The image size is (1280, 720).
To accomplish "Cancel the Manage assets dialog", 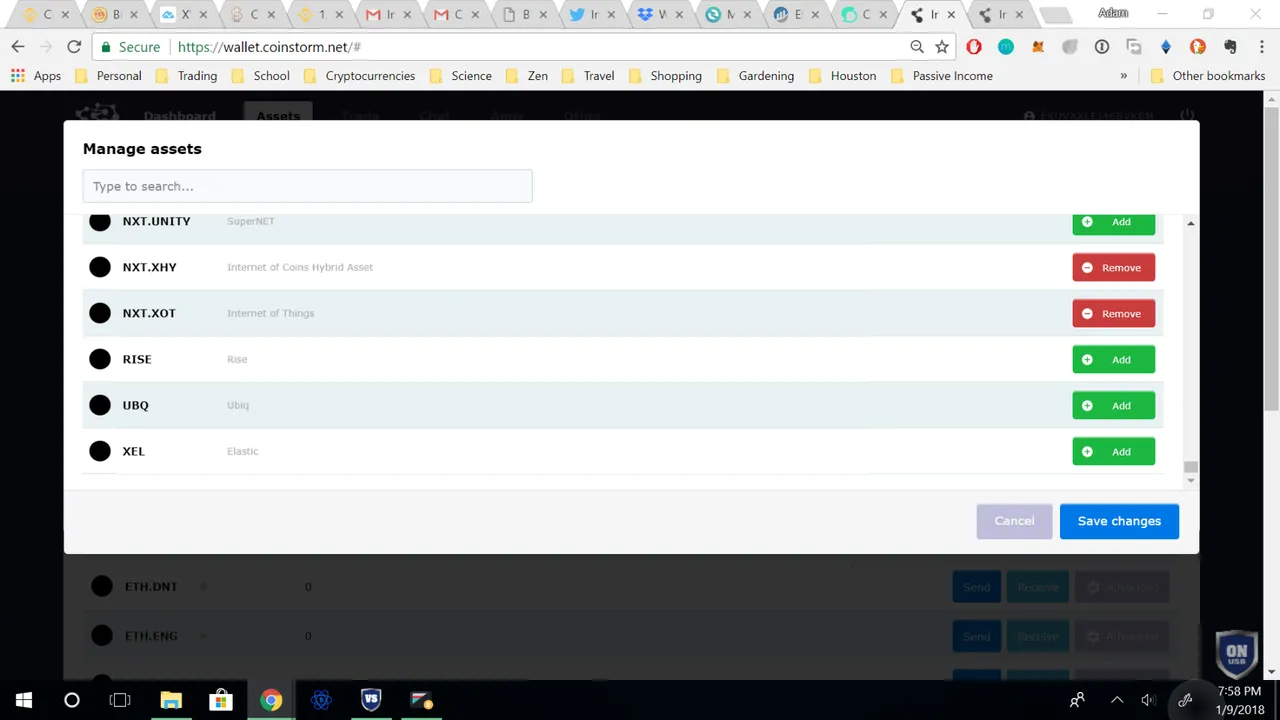I will pyautogui.click(x=1014, y=521).
